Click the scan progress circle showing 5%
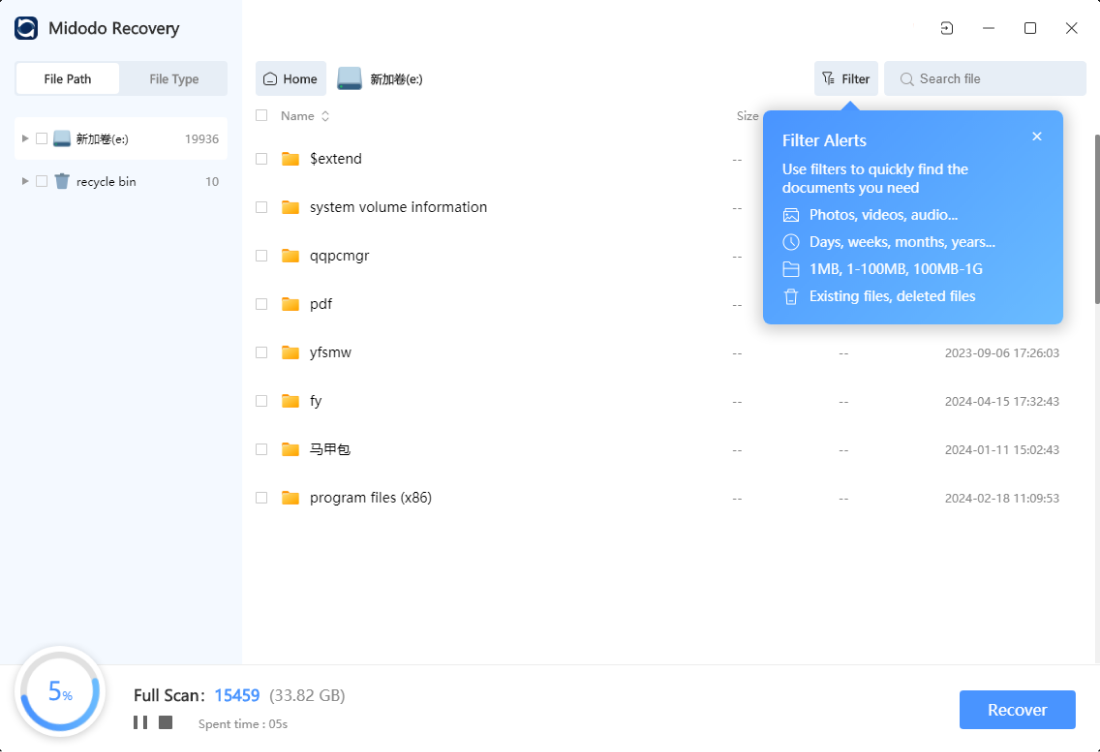This screenshot has width=1100, height=752. (x=60, y=692)
